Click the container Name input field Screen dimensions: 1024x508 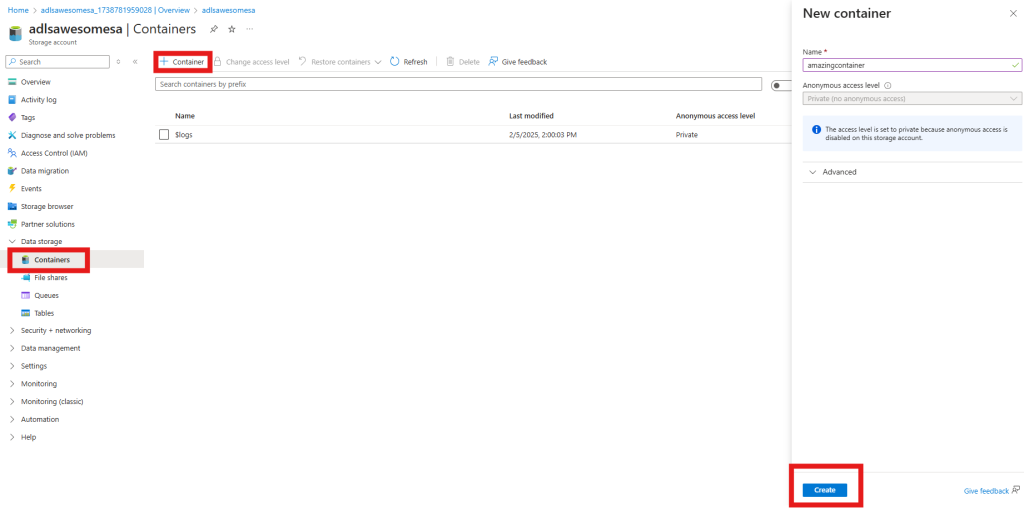coord(912,65)
